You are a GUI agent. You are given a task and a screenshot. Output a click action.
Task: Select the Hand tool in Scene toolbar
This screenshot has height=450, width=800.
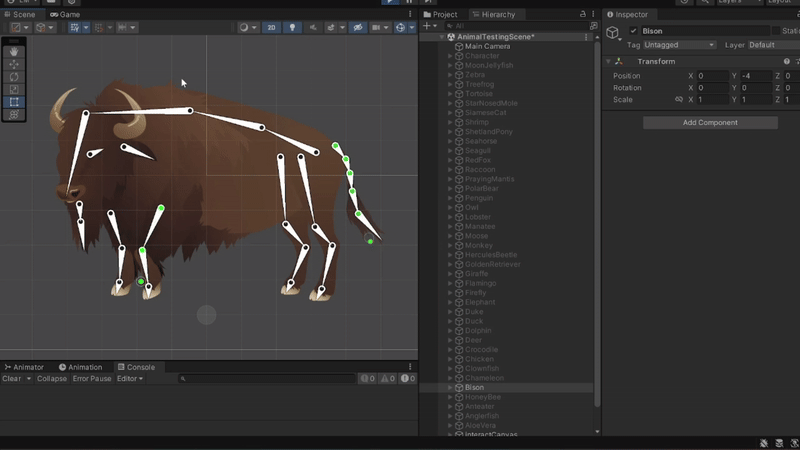[x=14, y=51]
